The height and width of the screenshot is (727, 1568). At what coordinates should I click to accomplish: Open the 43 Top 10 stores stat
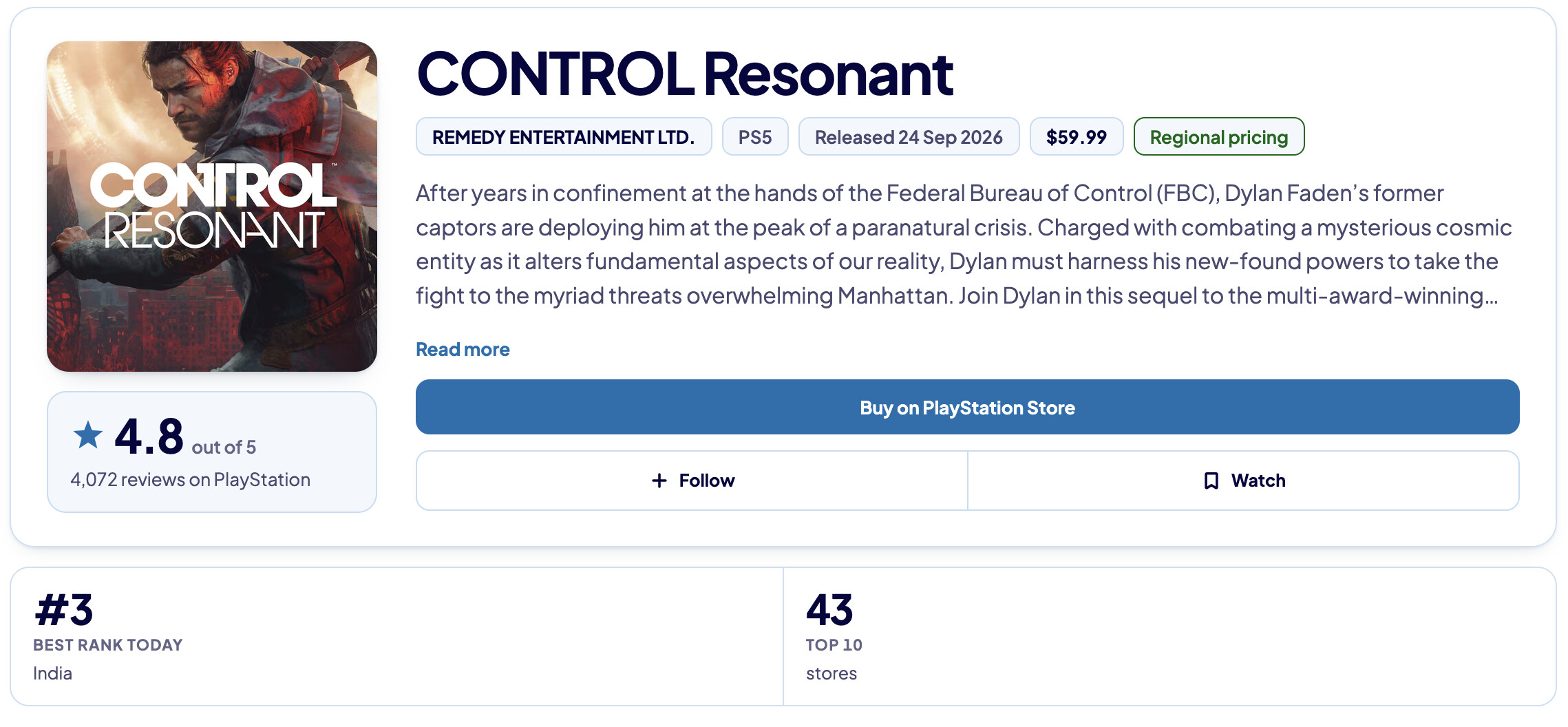click(x=1169, y=636)
